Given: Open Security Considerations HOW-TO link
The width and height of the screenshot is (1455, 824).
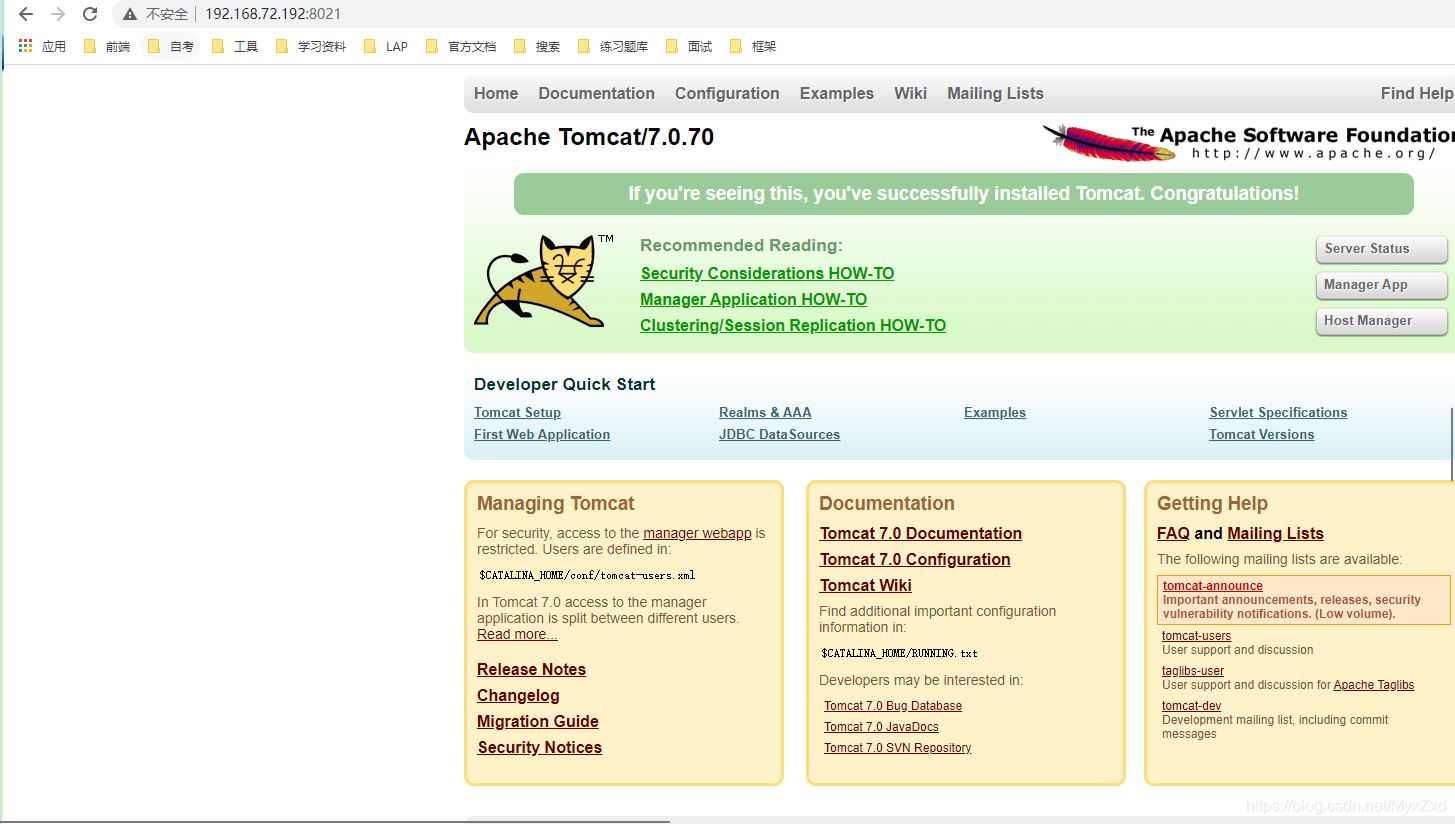Looking at the screenshot, I should [767, 273].
